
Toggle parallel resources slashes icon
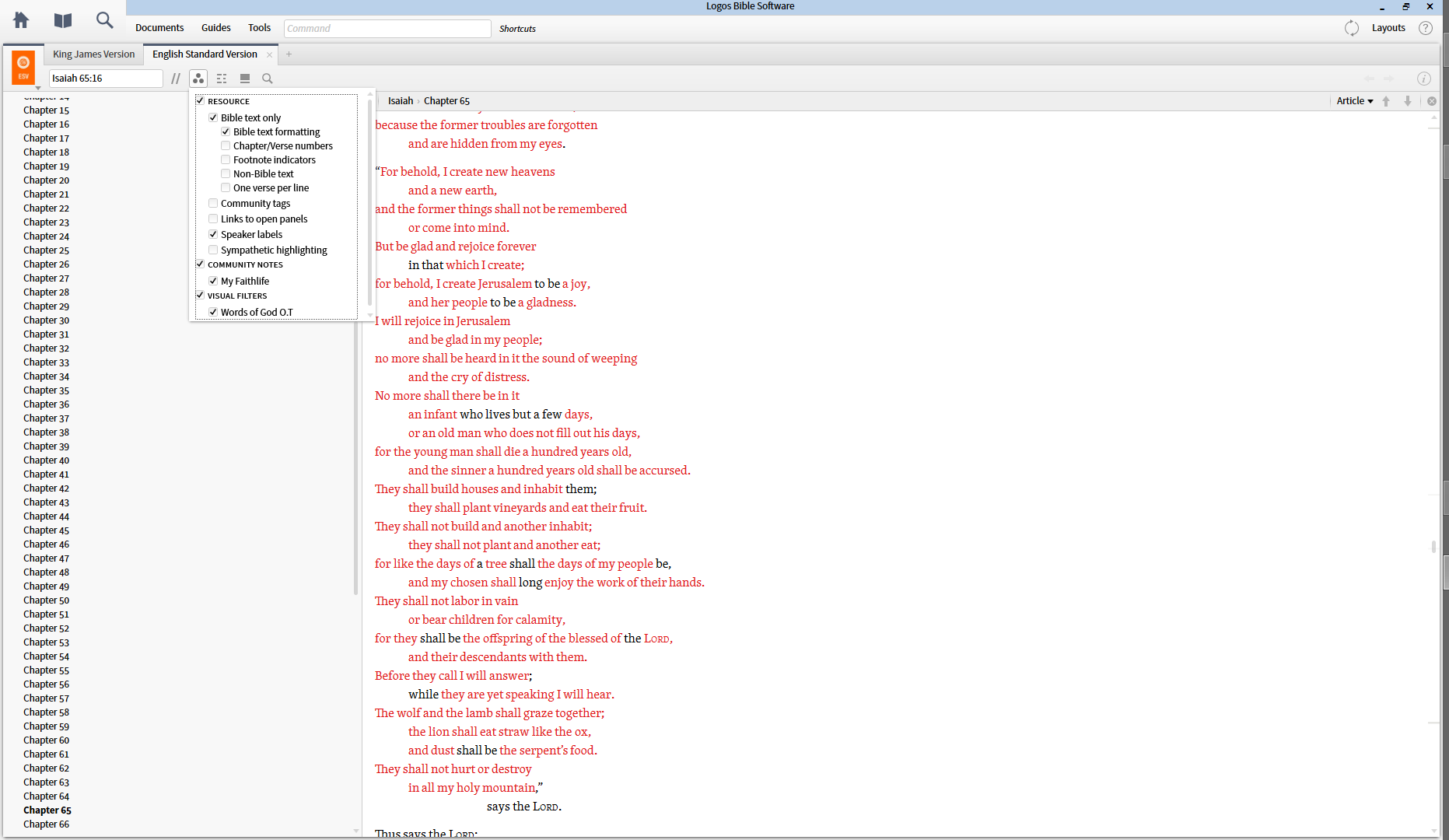pos(176,79)
